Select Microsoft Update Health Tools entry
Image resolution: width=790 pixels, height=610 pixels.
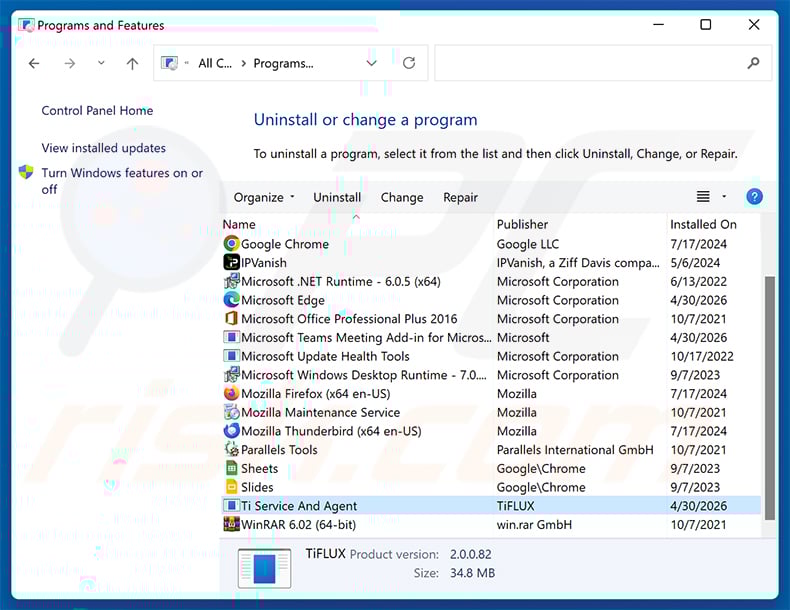(x=325, y=357)
